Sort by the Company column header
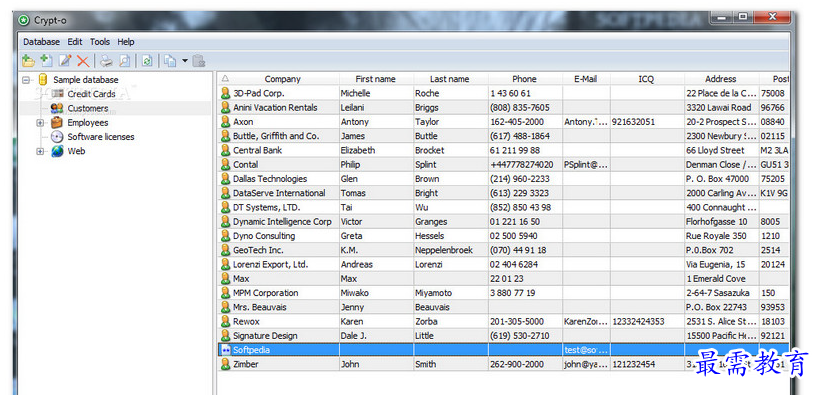Image resolution: width=817 pixels, height=395 pixels. (x=282, y=79)
